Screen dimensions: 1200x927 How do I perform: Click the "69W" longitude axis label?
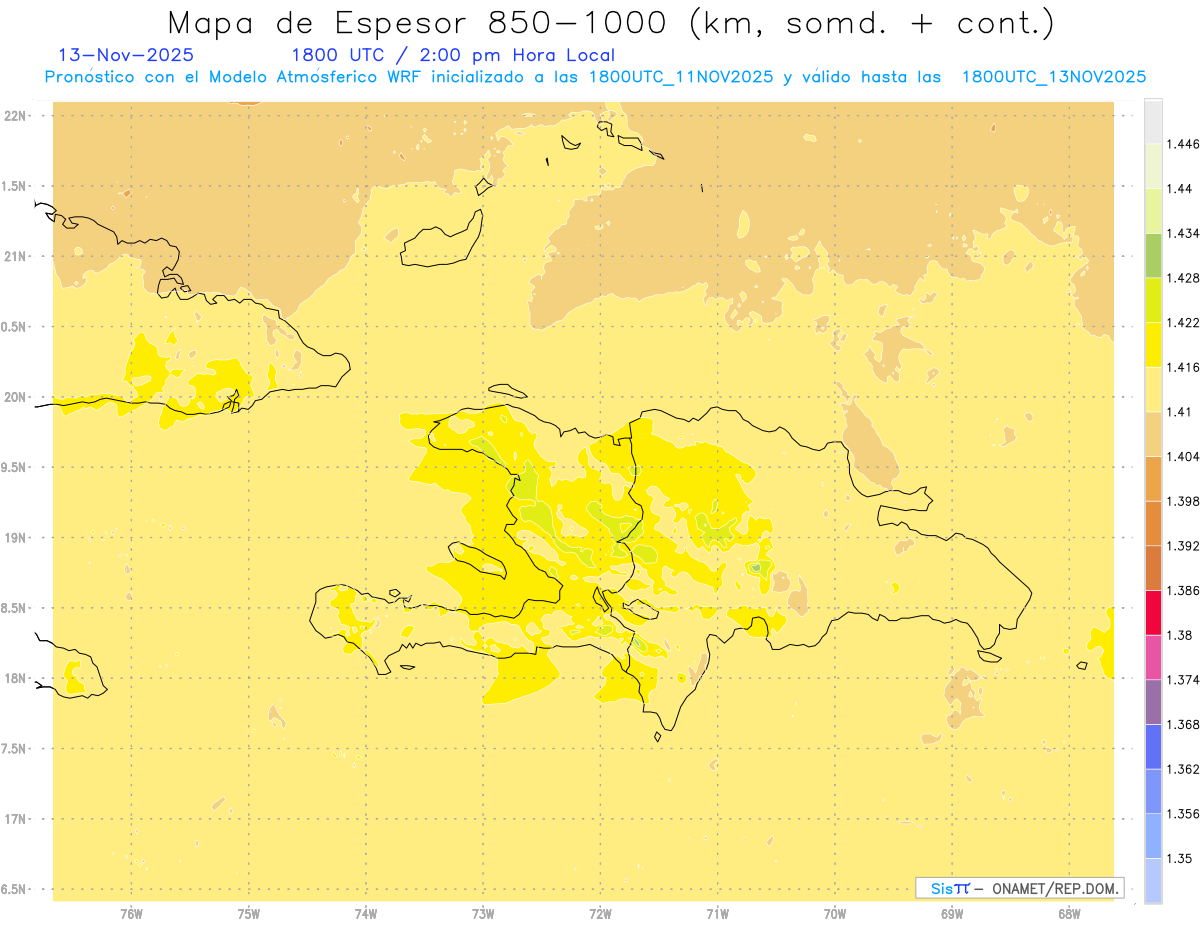(x=952, y=914)
